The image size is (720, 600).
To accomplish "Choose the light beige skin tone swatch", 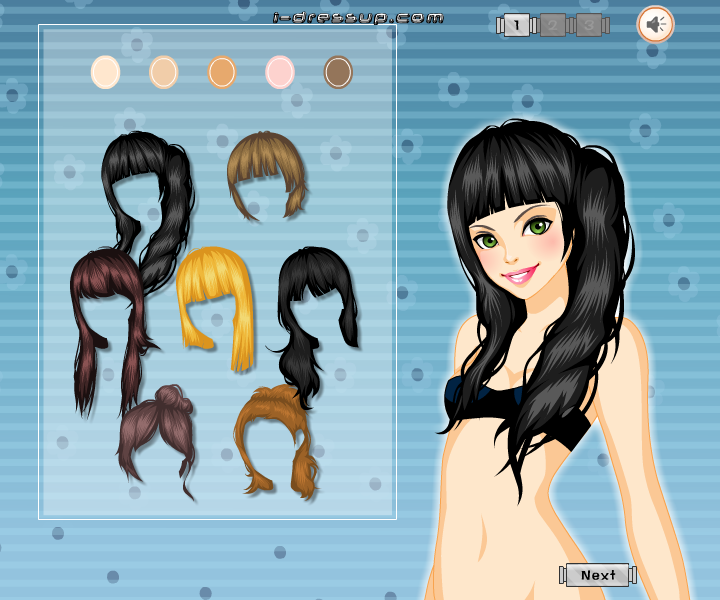I will tap(163, 72).
